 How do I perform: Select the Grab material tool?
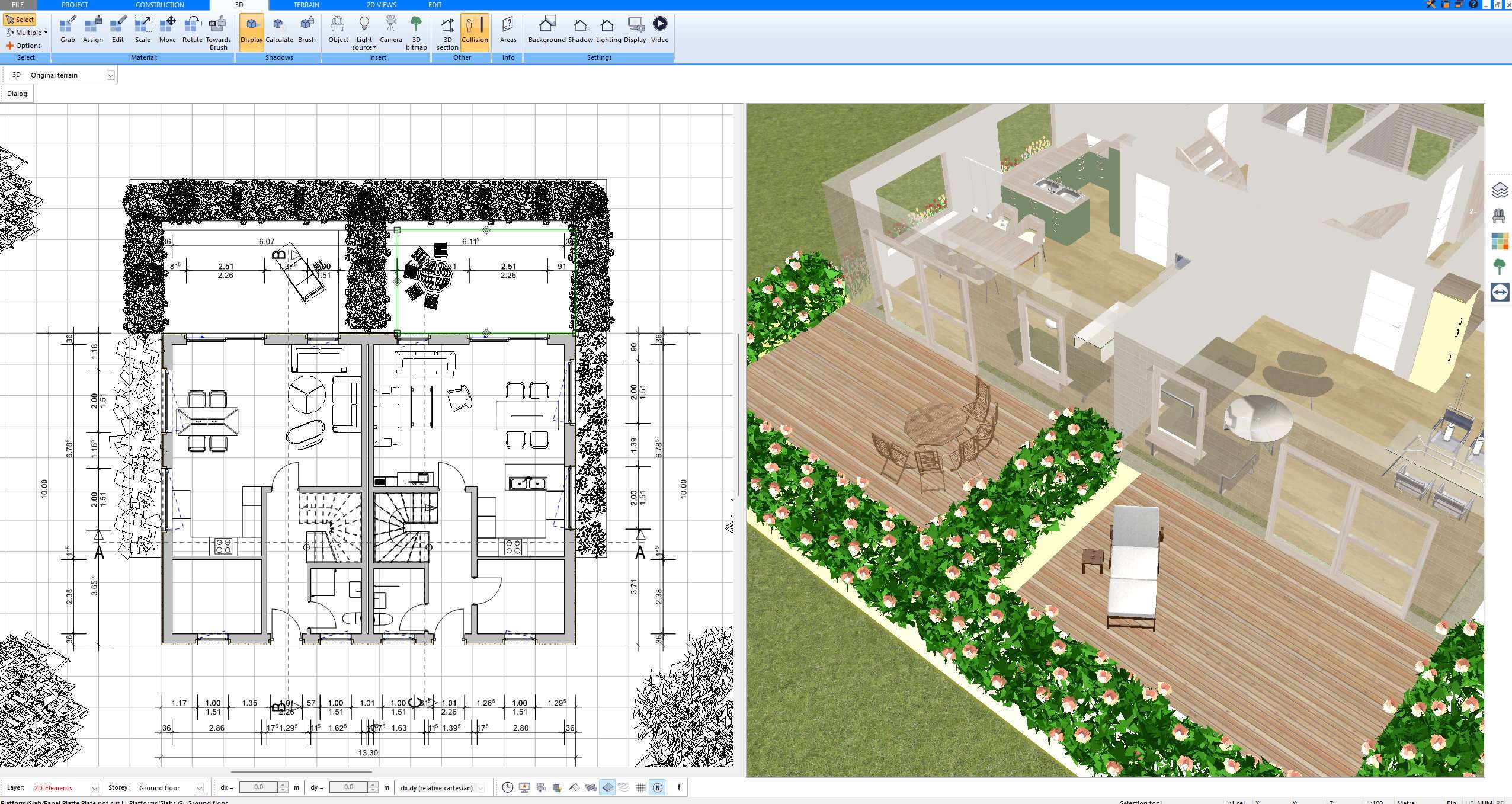(68, 30)
